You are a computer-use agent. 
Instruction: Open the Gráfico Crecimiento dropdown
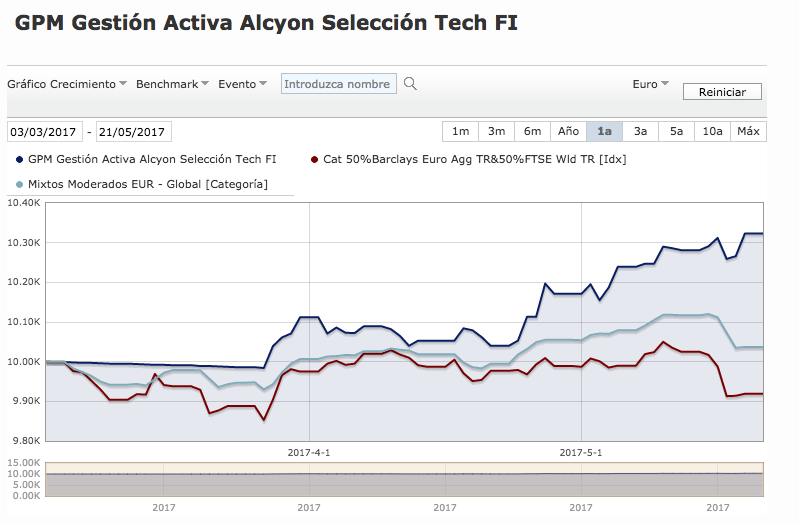66,85
